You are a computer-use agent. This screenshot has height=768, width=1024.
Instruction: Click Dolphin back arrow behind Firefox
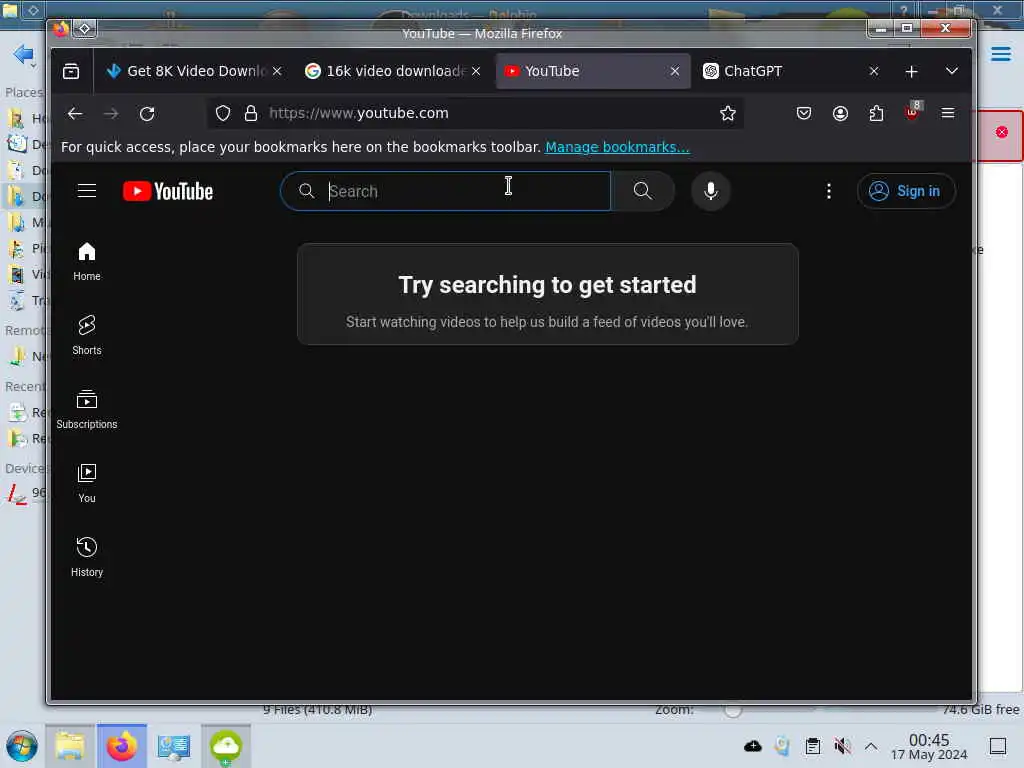click(24, 54)
